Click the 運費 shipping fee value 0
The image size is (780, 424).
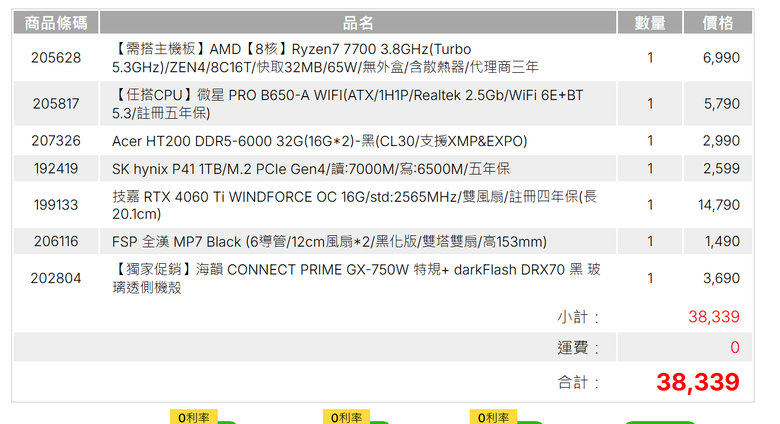coord(734,347)
